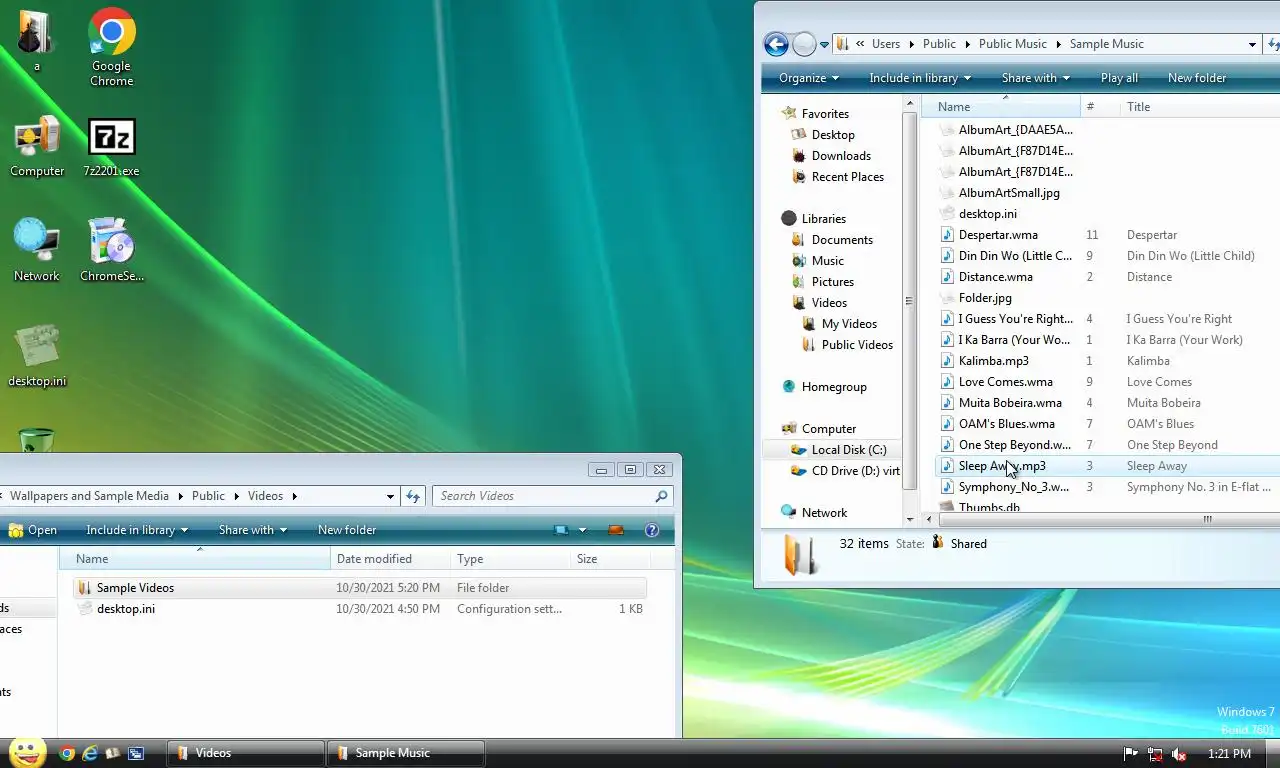Open Include in library dropdown in Sample Music
1280x768 pixels.
coord(920,78)
